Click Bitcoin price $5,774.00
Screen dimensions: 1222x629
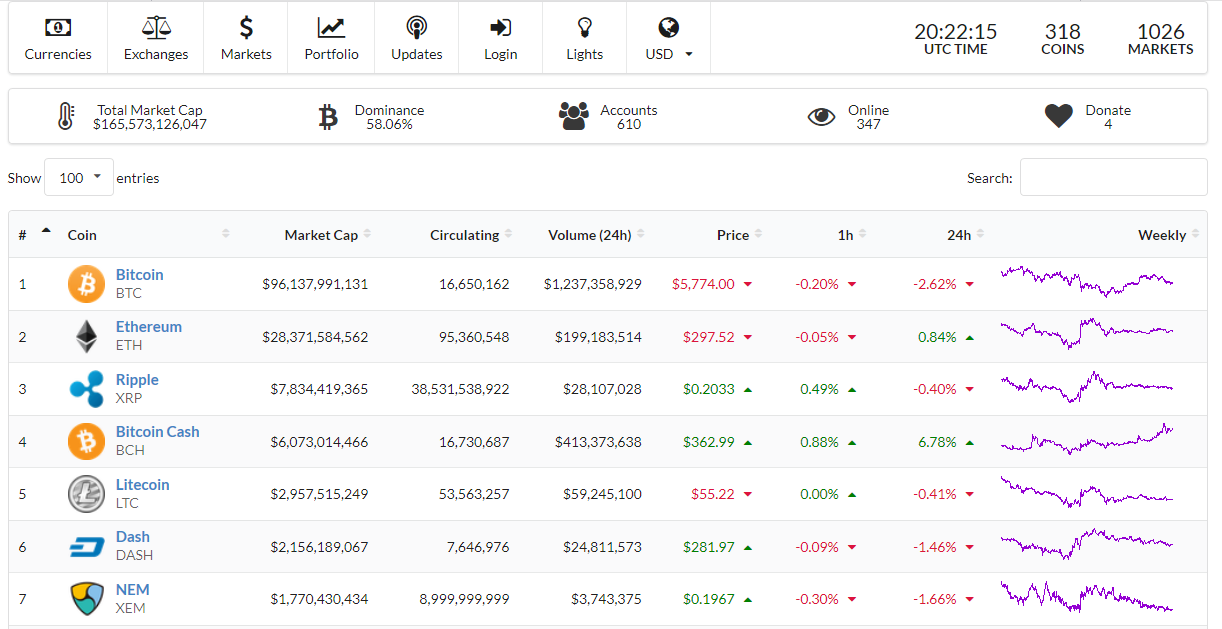(704, 284)
